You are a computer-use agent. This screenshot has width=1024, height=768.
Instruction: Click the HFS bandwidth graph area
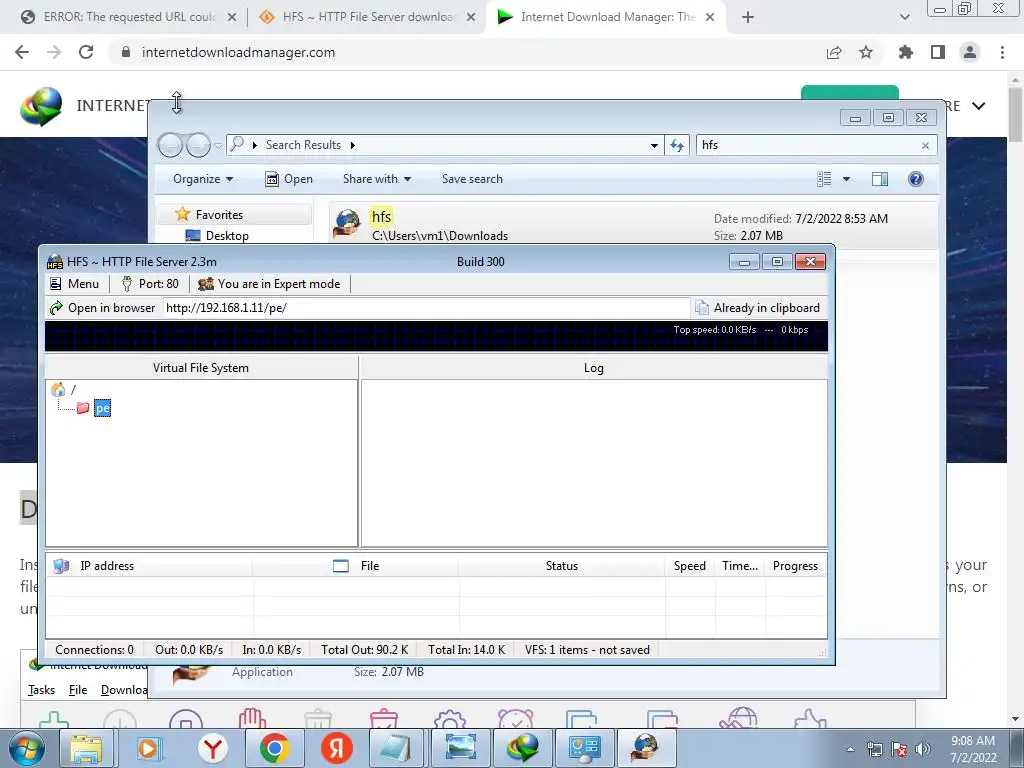436,336
